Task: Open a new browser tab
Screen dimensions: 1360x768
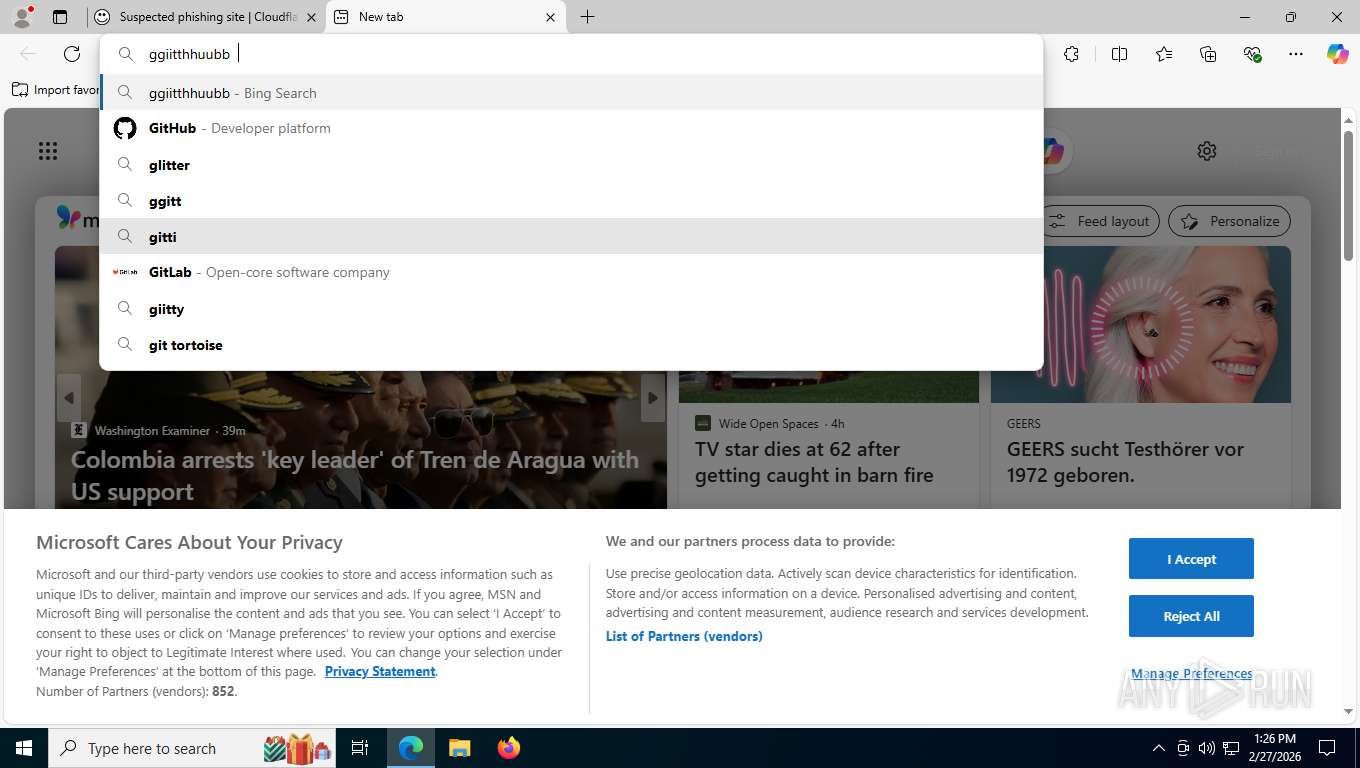Action: pos(587,17)
